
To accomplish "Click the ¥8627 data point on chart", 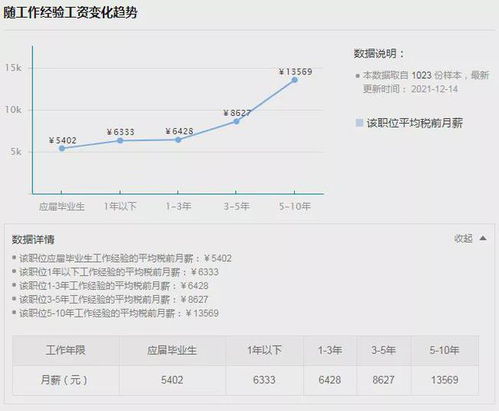I will click(x=236, y=122).
